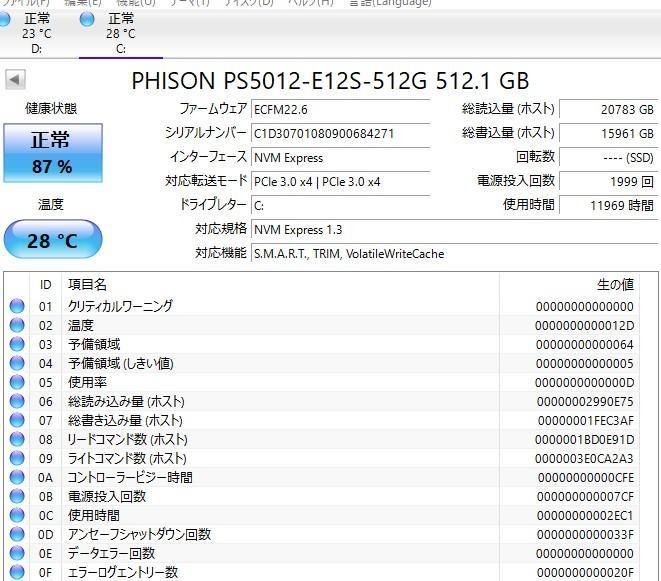
Task: Click the standard field NVM Express 1.3
Action: 454,230
